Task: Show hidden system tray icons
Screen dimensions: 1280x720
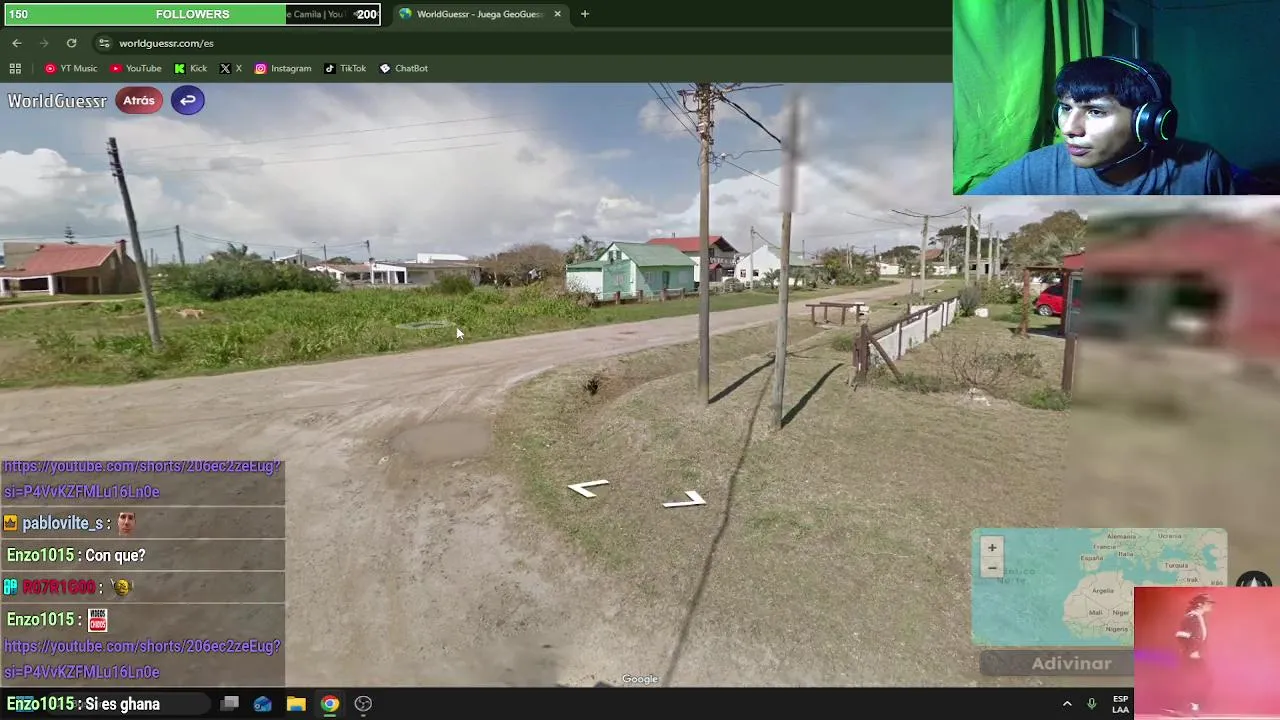Action: (x=1067, y=704)
